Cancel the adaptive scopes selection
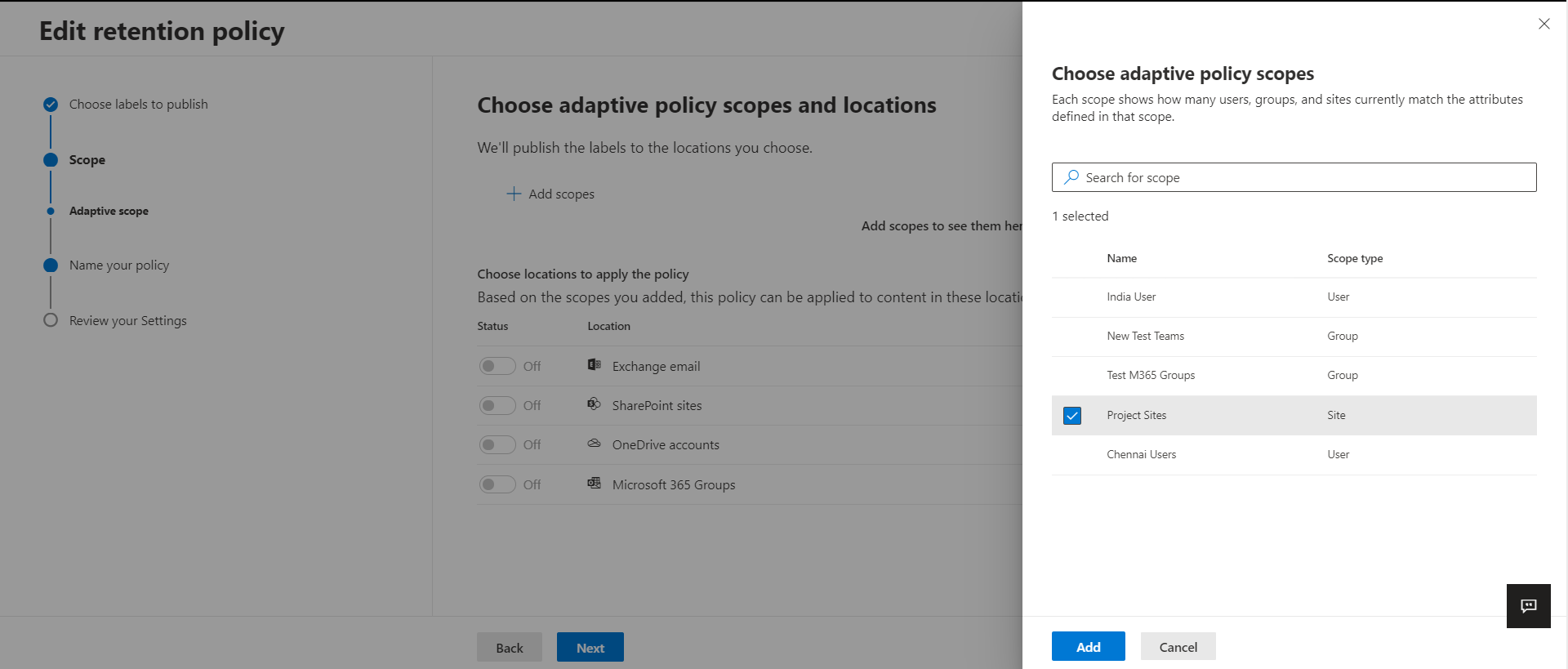This screenshot has width=1568, height=669. 1178,646
